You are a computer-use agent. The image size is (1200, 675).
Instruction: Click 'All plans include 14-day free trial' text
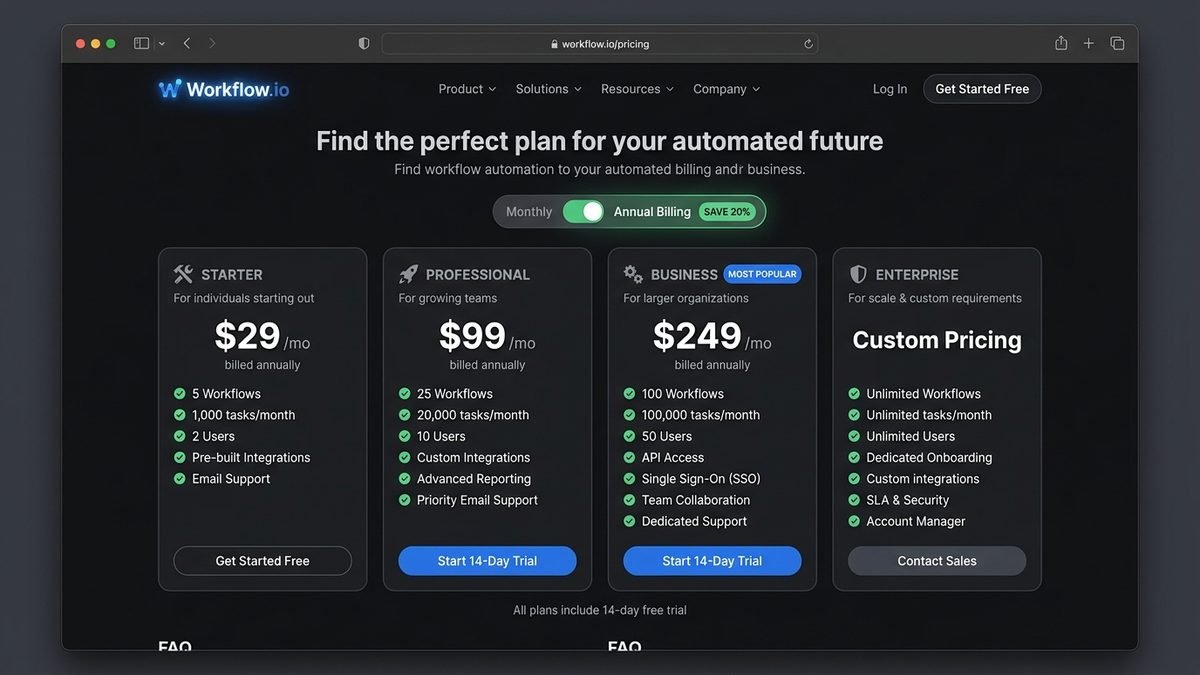click(x=600, y=610)
